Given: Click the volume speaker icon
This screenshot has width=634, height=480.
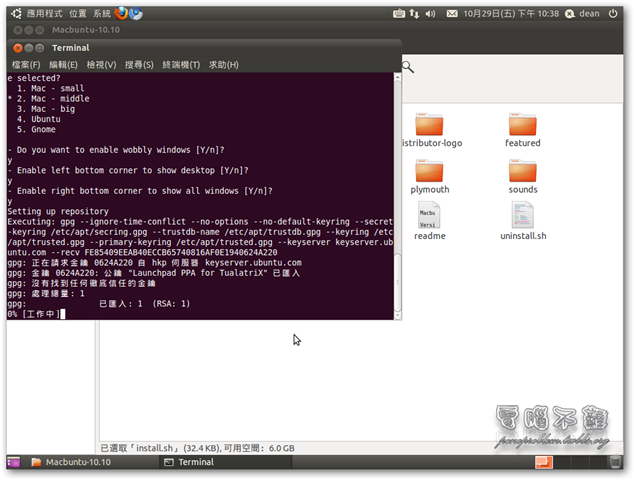Looking at the screenshot, I should pyautogui.click(x=430, y=14).
